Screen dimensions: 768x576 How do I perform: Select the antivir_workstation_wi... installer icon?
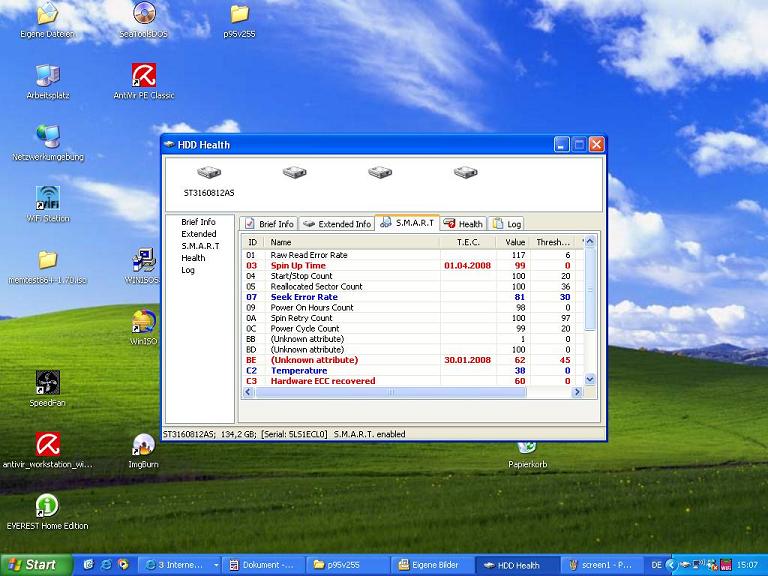tap(48, 451)
